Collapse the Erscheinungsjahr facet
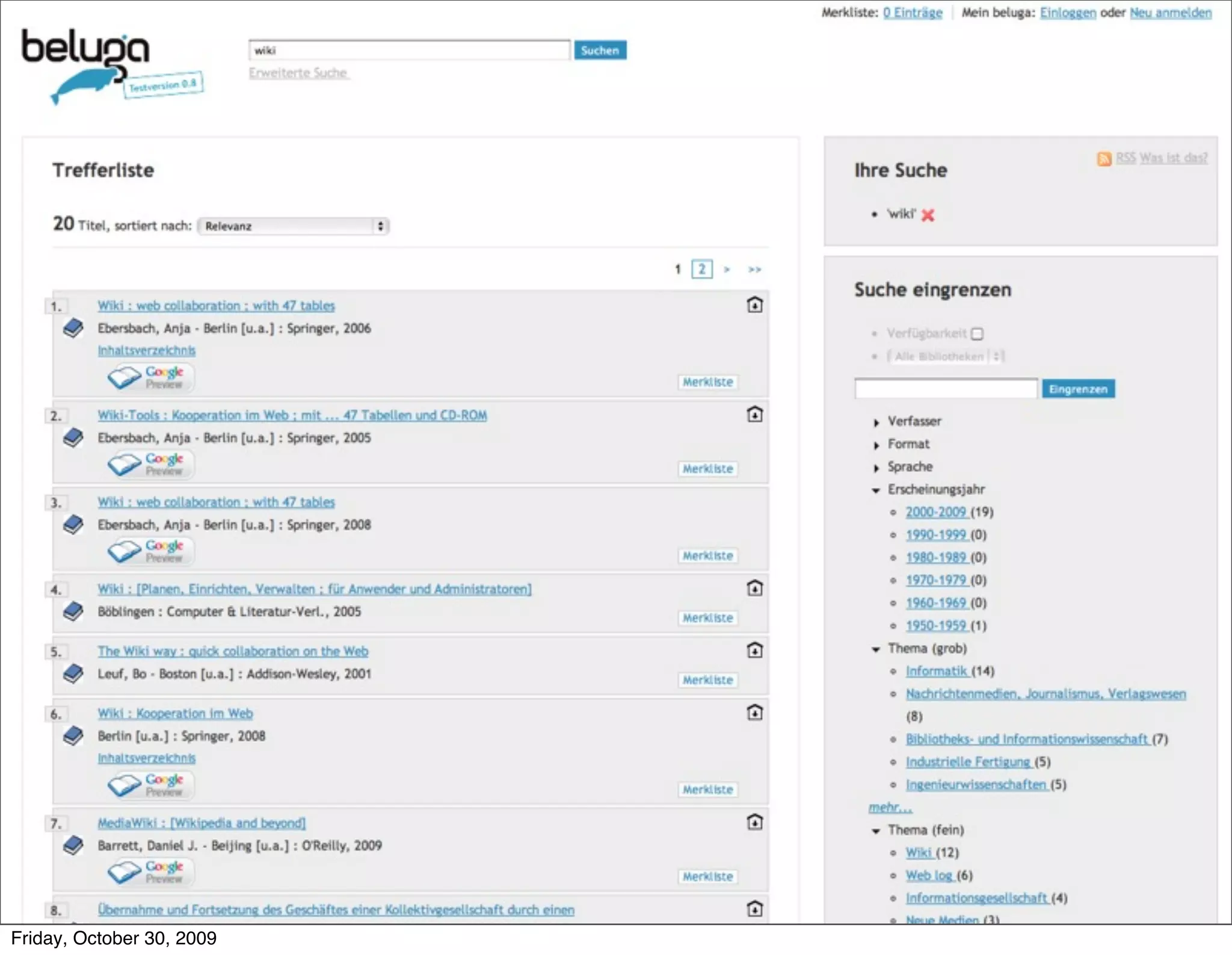Viewport: 1232px width, 955px height. [876, 490]
